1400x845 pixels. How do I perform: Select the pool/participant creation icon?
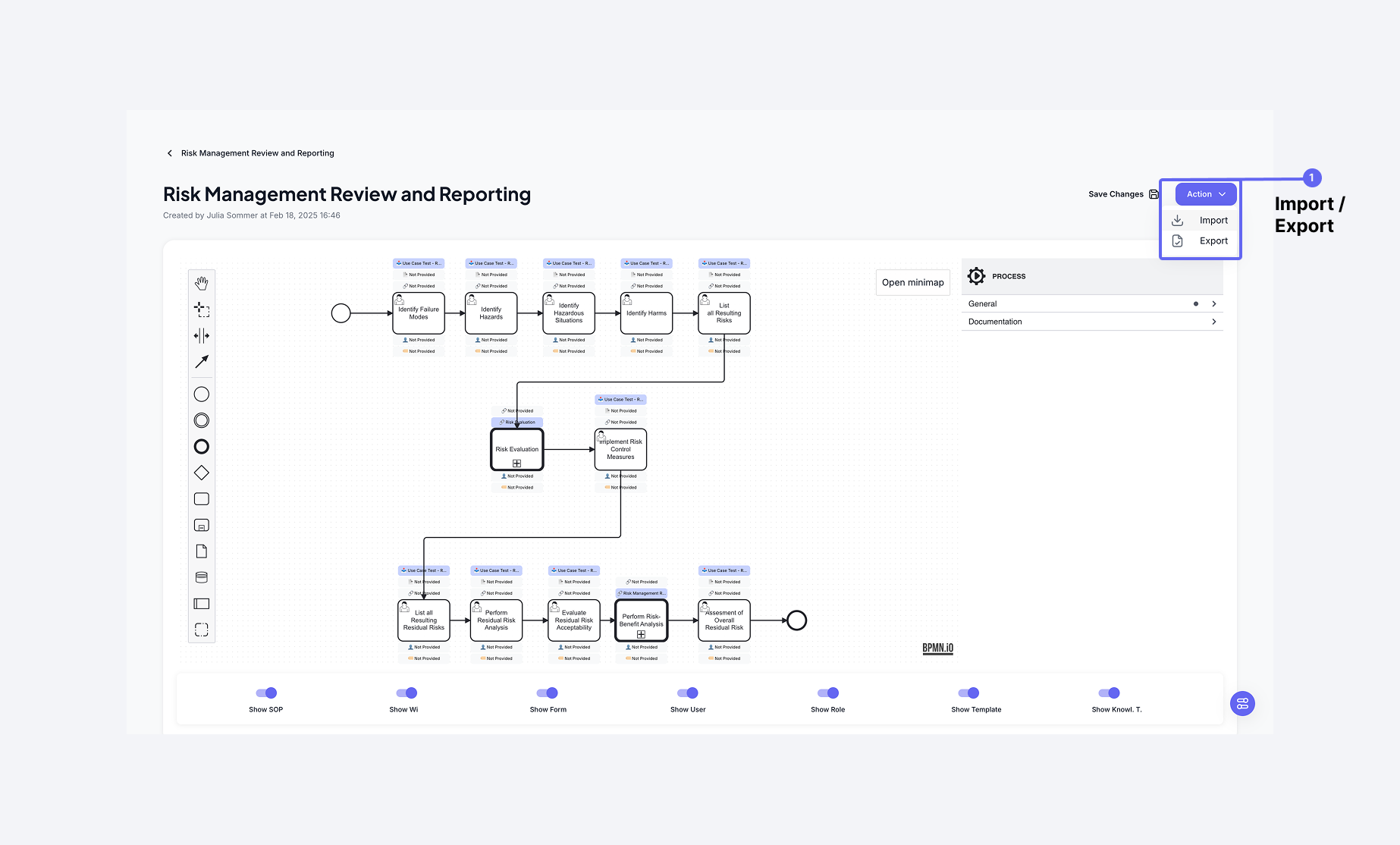202,603
